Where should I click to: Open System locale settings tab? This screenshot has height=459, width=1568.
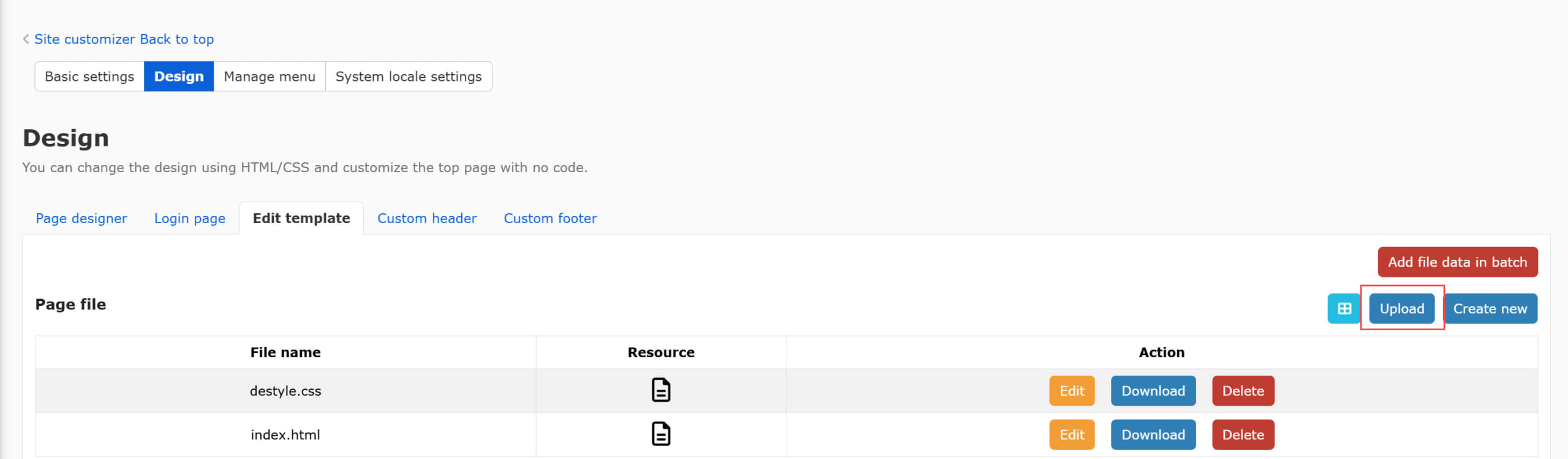tap(408, 77)
